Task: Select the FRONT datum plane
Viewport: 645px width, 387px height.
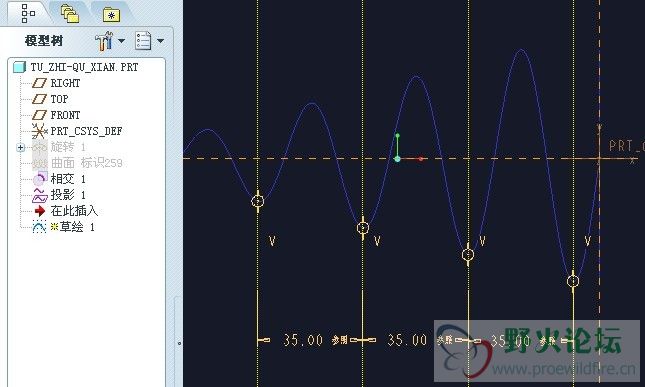Action: coord(56,115)
